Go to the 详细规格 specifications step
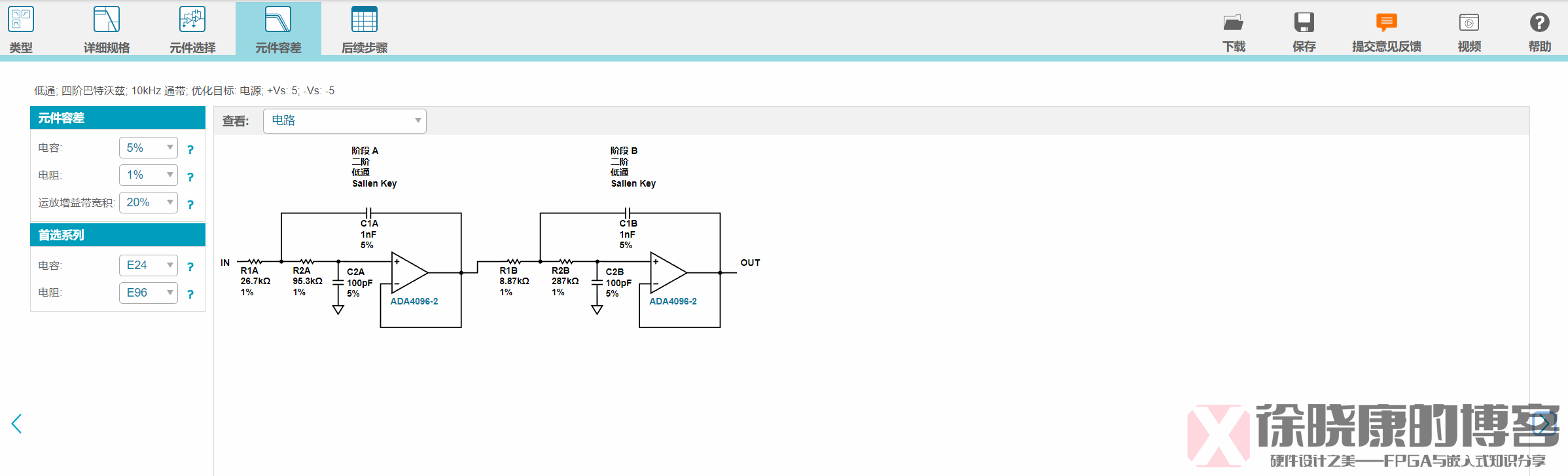Image resolution: width=1568 pixels, height=476 pixels. tap(107, 29)
